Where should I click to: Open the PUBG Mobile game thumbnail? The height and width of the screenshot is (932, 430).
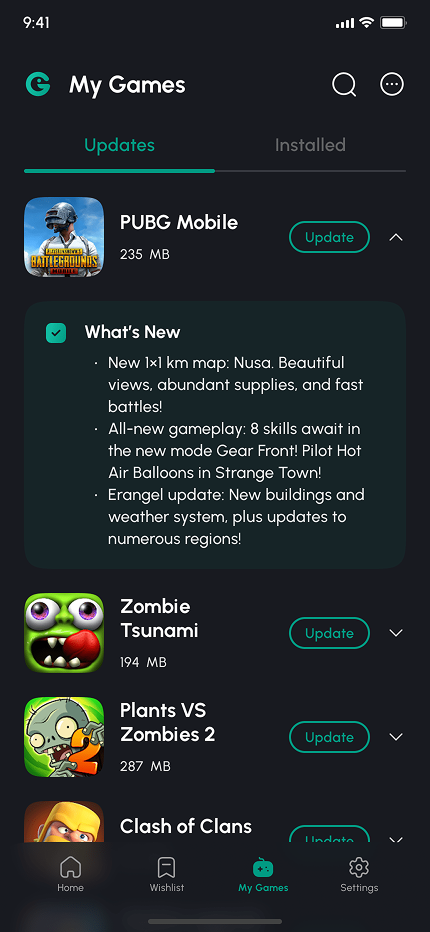(x=64, y=237)
